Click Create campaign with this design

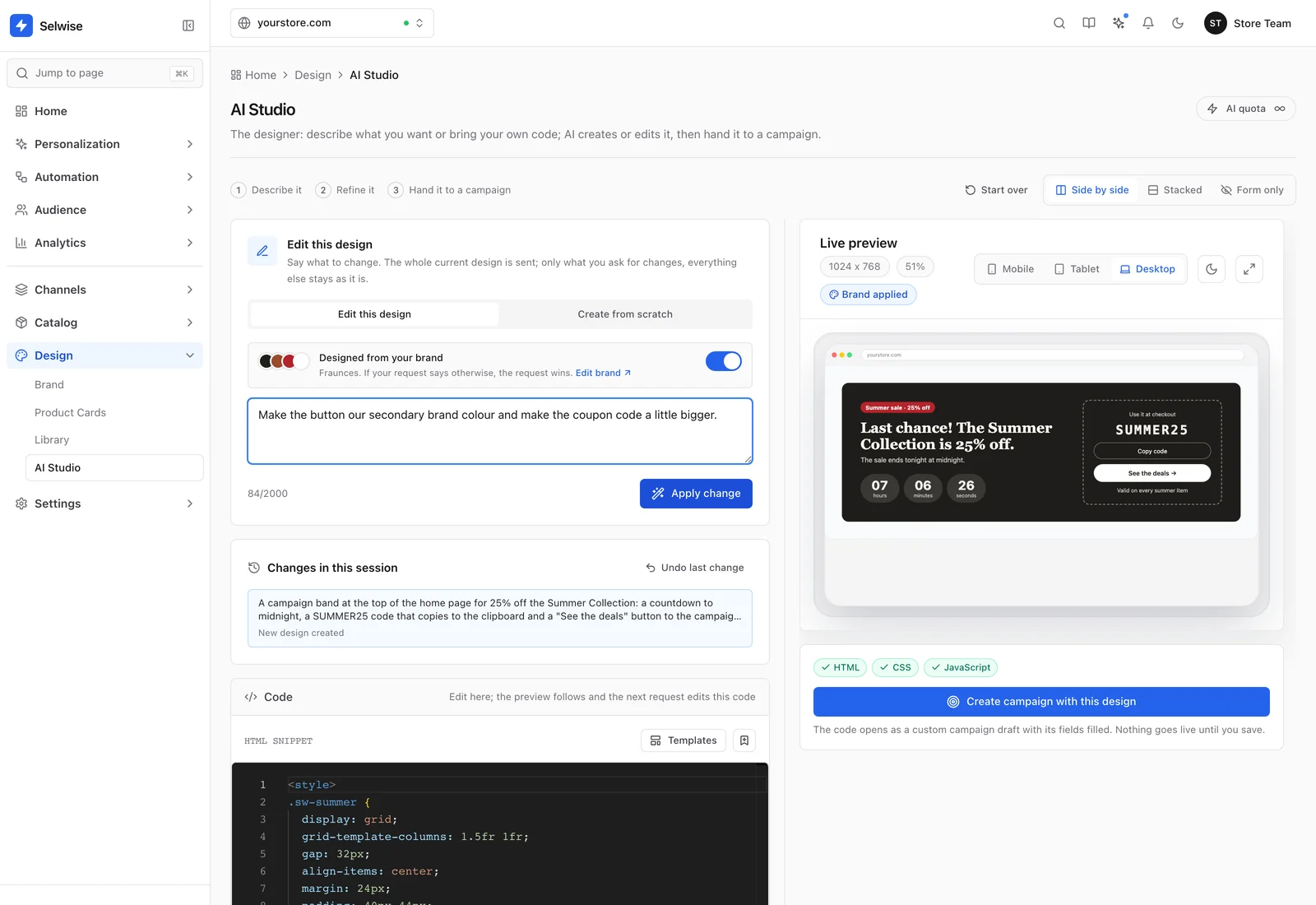[1041, 702]
